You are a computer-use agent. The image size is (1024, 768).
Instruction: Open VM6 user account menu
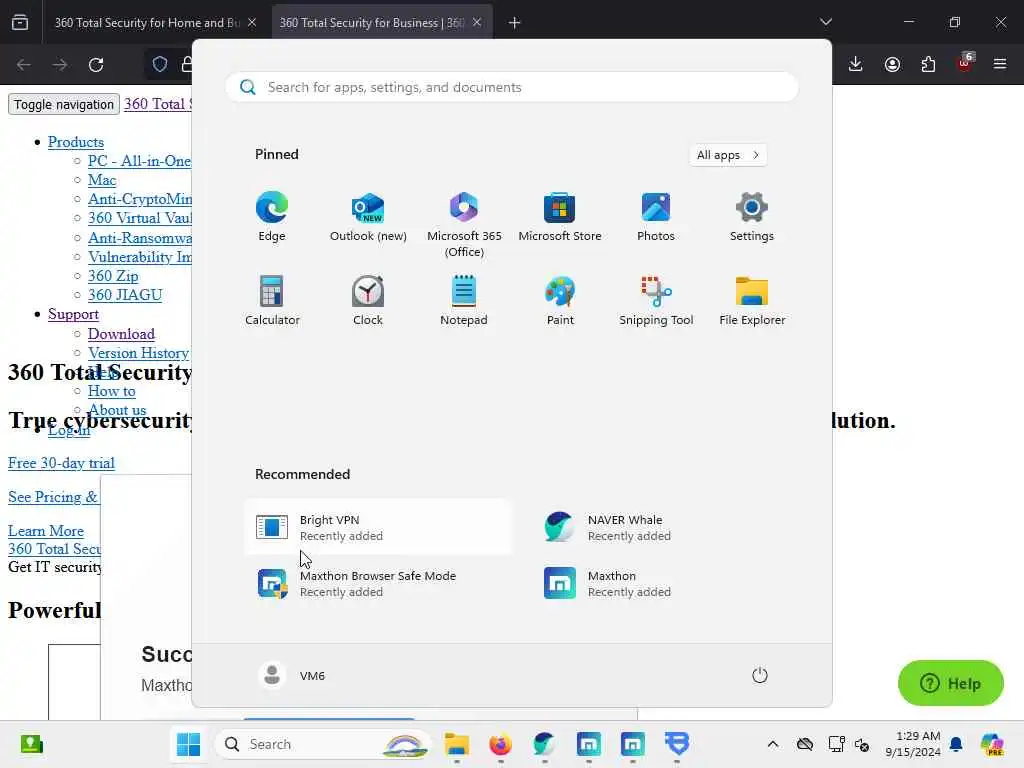coord(292,675)
